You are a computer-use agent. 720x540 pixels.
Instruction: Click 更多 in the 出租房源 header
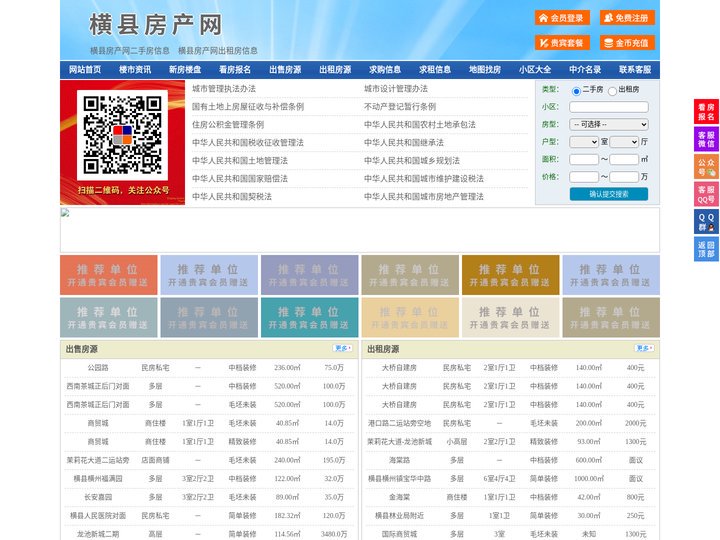pyautogui.click(x=644, y=349)
